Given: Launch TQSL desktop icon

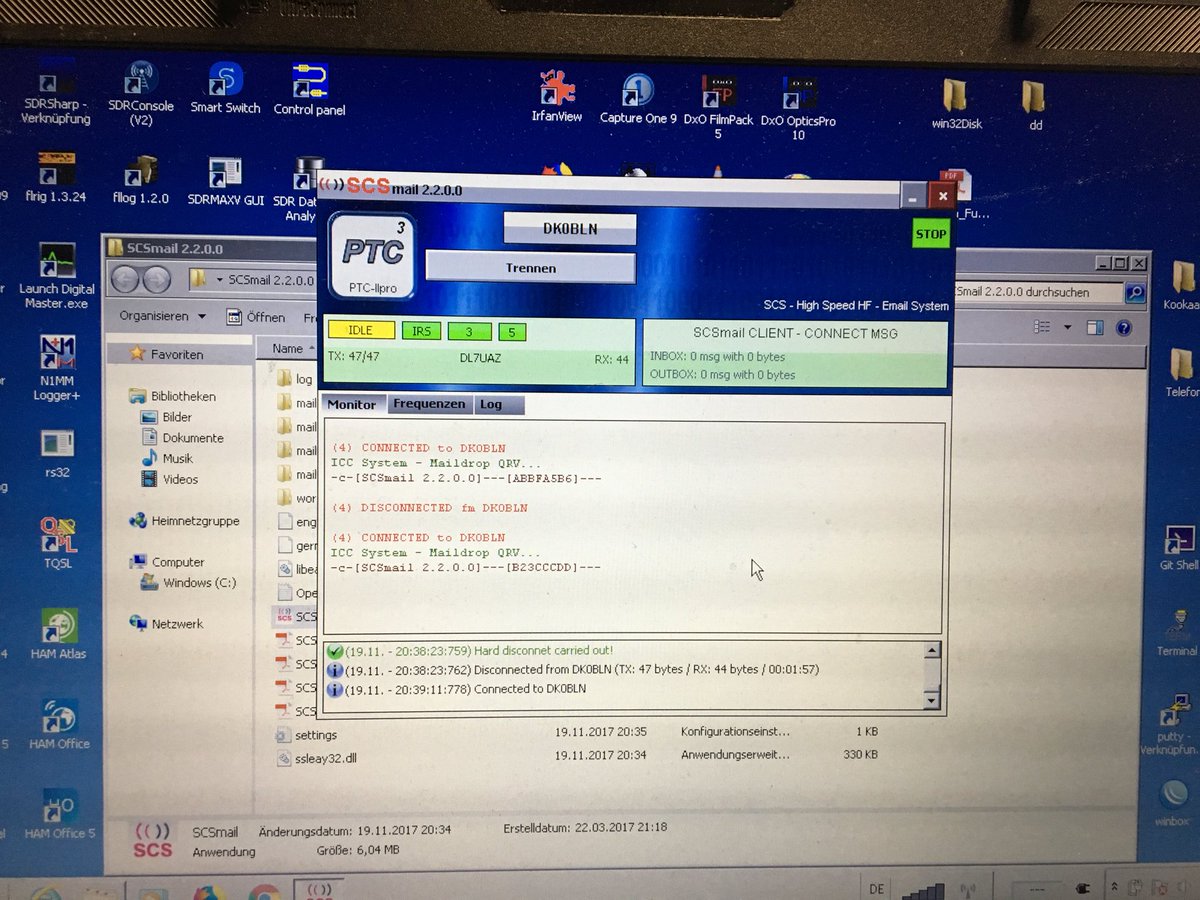Looking at the screenshot, I should pyautogui.click(x=57, y=544).
